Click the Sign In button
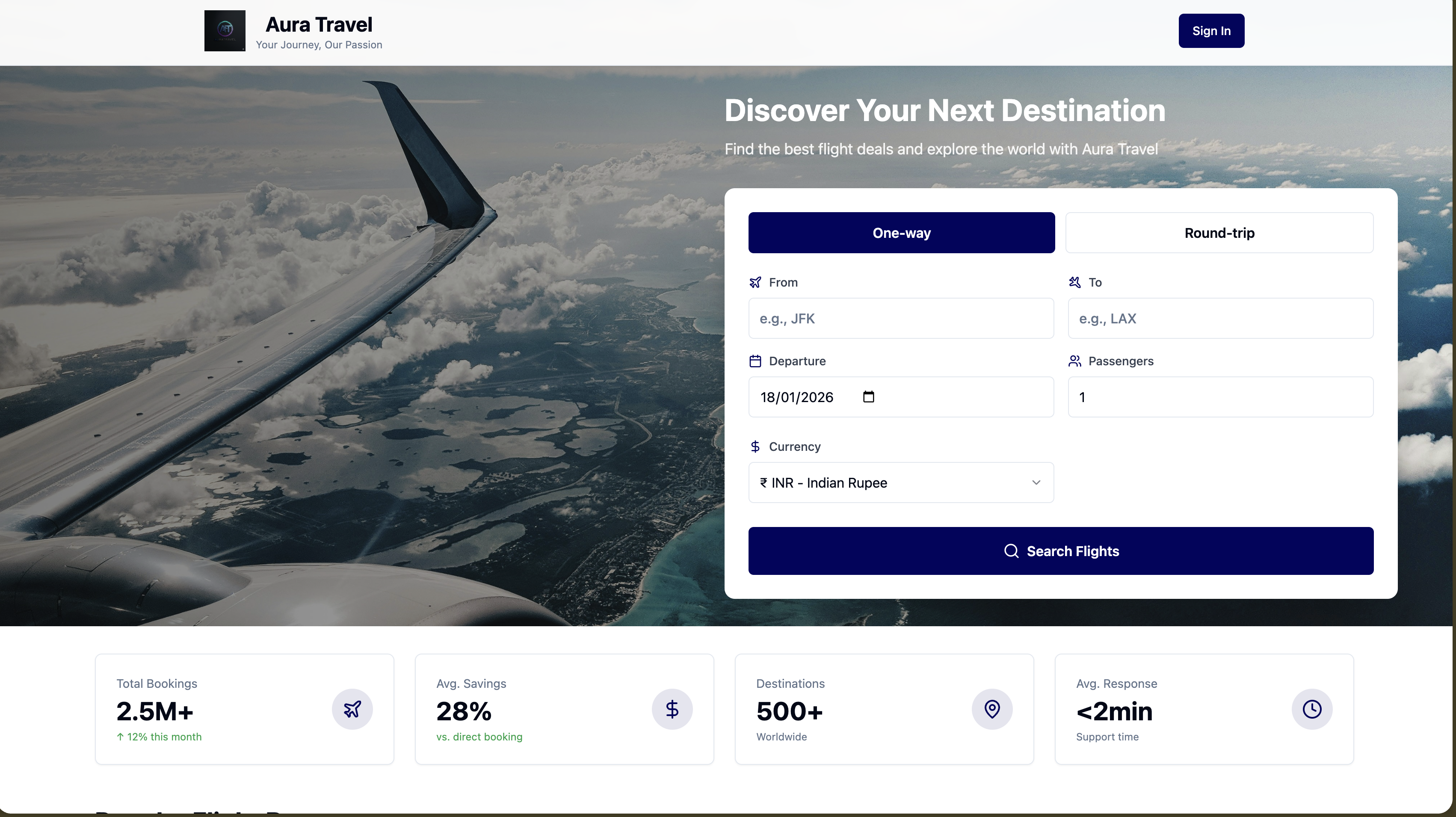Image resolution: width=1456 pixels, height=817 pixels. [x=1210, y=30]
